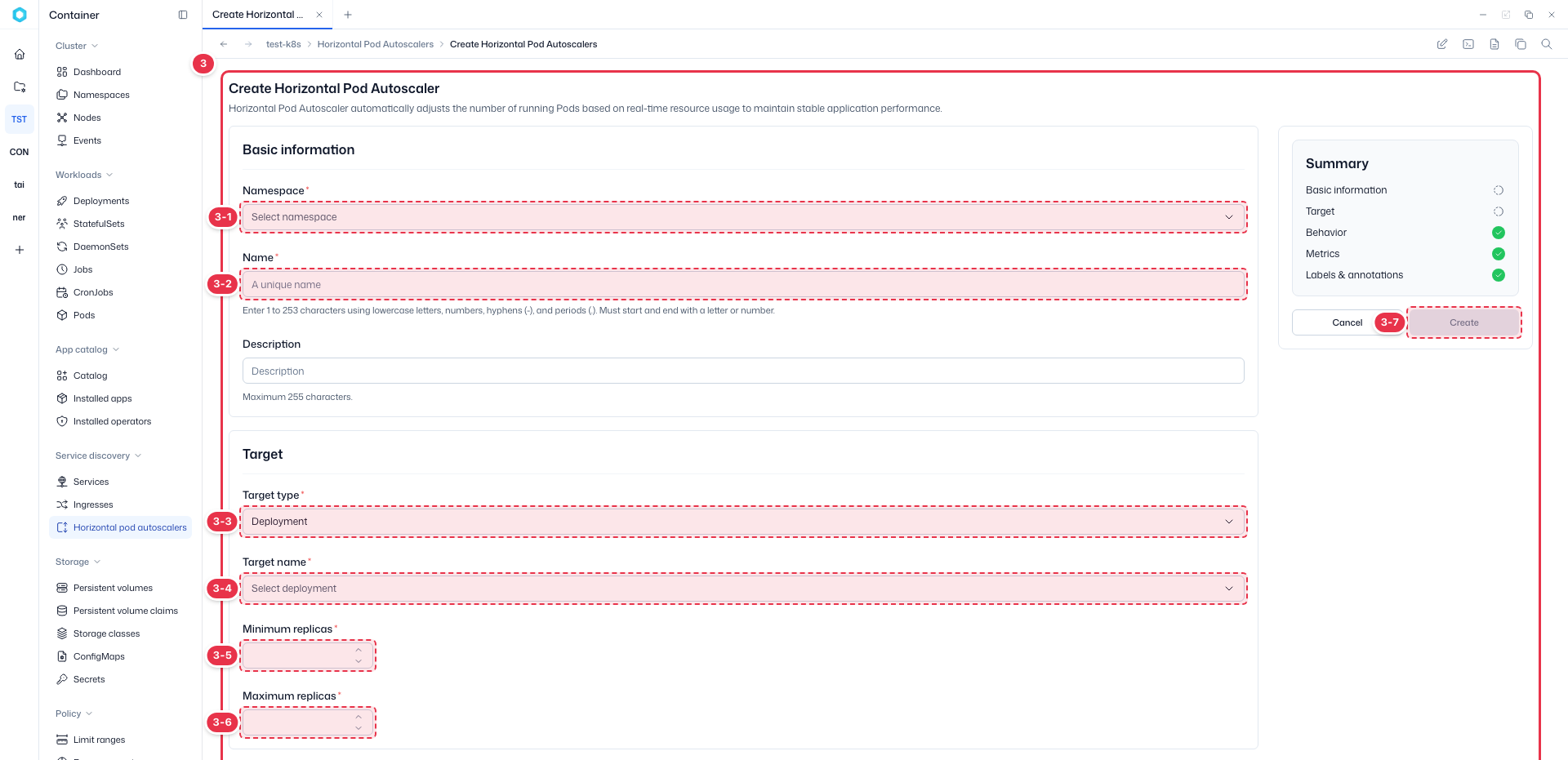Close the Create Horizontal tab
This screenshot has width=1568, height=760.
(319, 15)
